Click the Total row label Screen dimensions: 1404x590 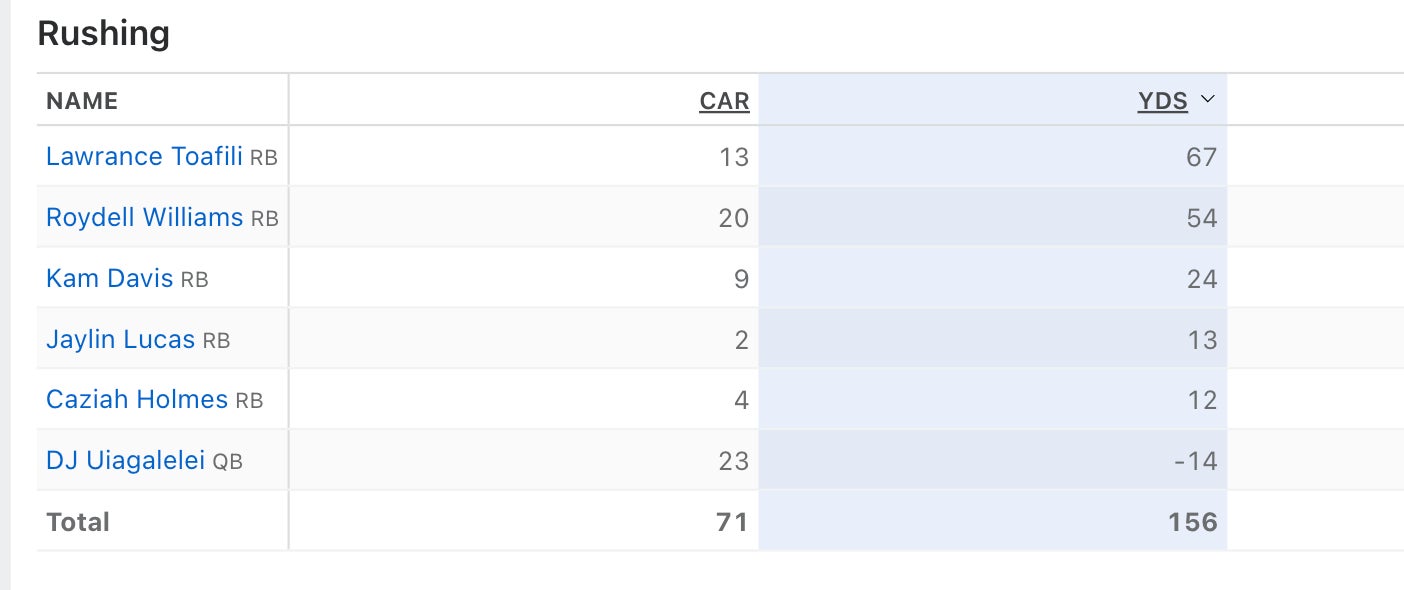(78, 522)
